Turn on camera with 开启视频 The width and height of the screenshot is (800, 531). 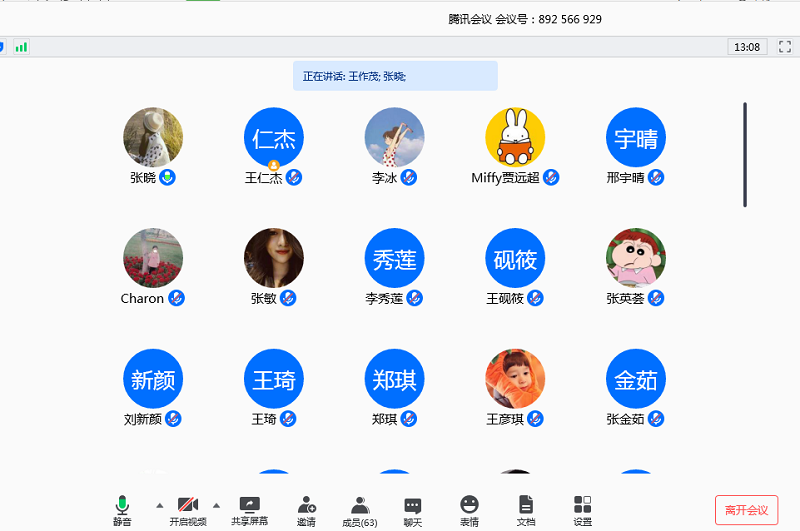coord(187,509)
